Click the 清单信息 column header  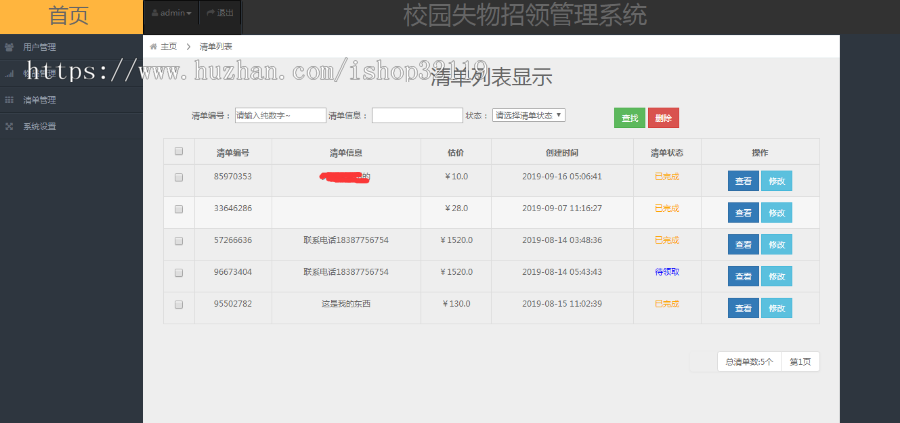click(346, 153)
